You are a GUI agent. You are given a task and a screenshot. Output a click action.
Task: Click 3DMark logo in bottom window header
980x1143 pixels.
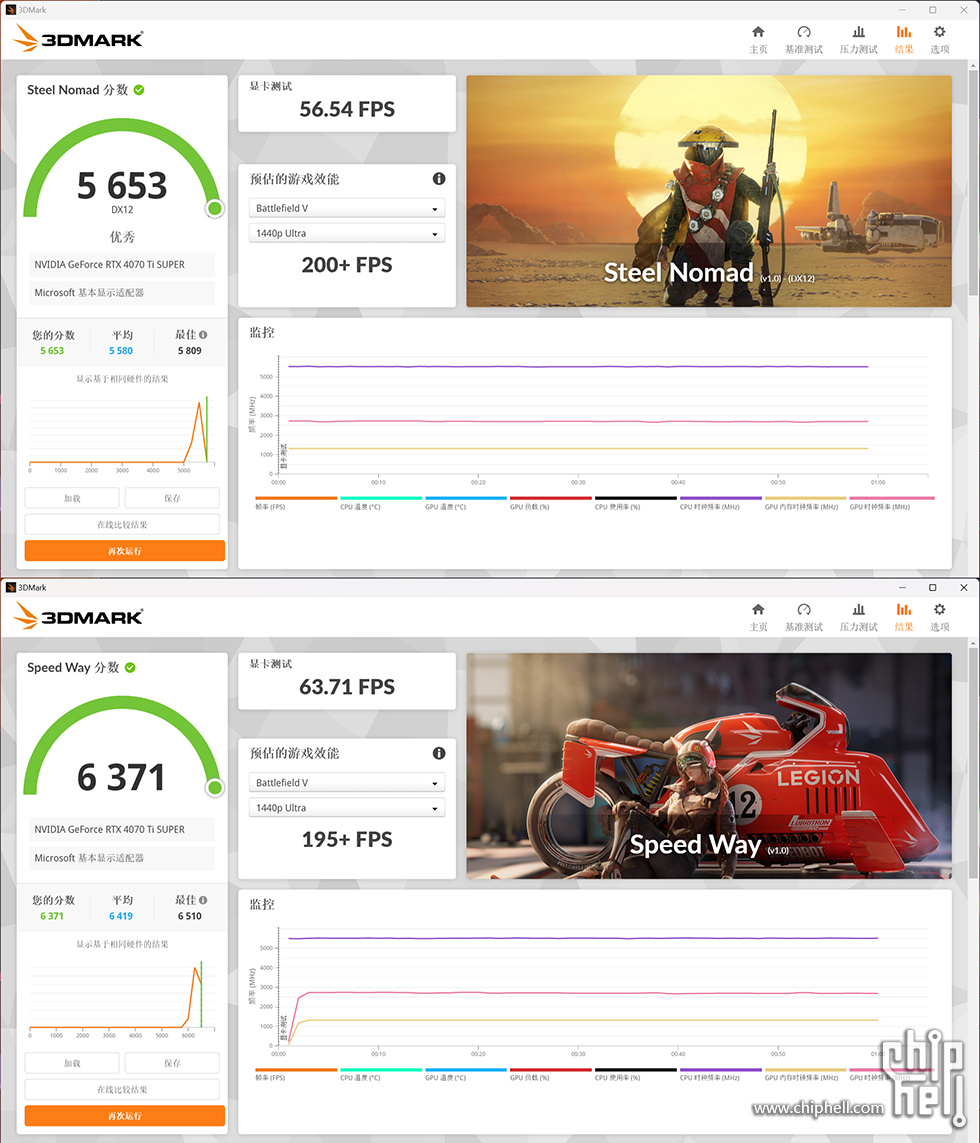coord(78,616)
